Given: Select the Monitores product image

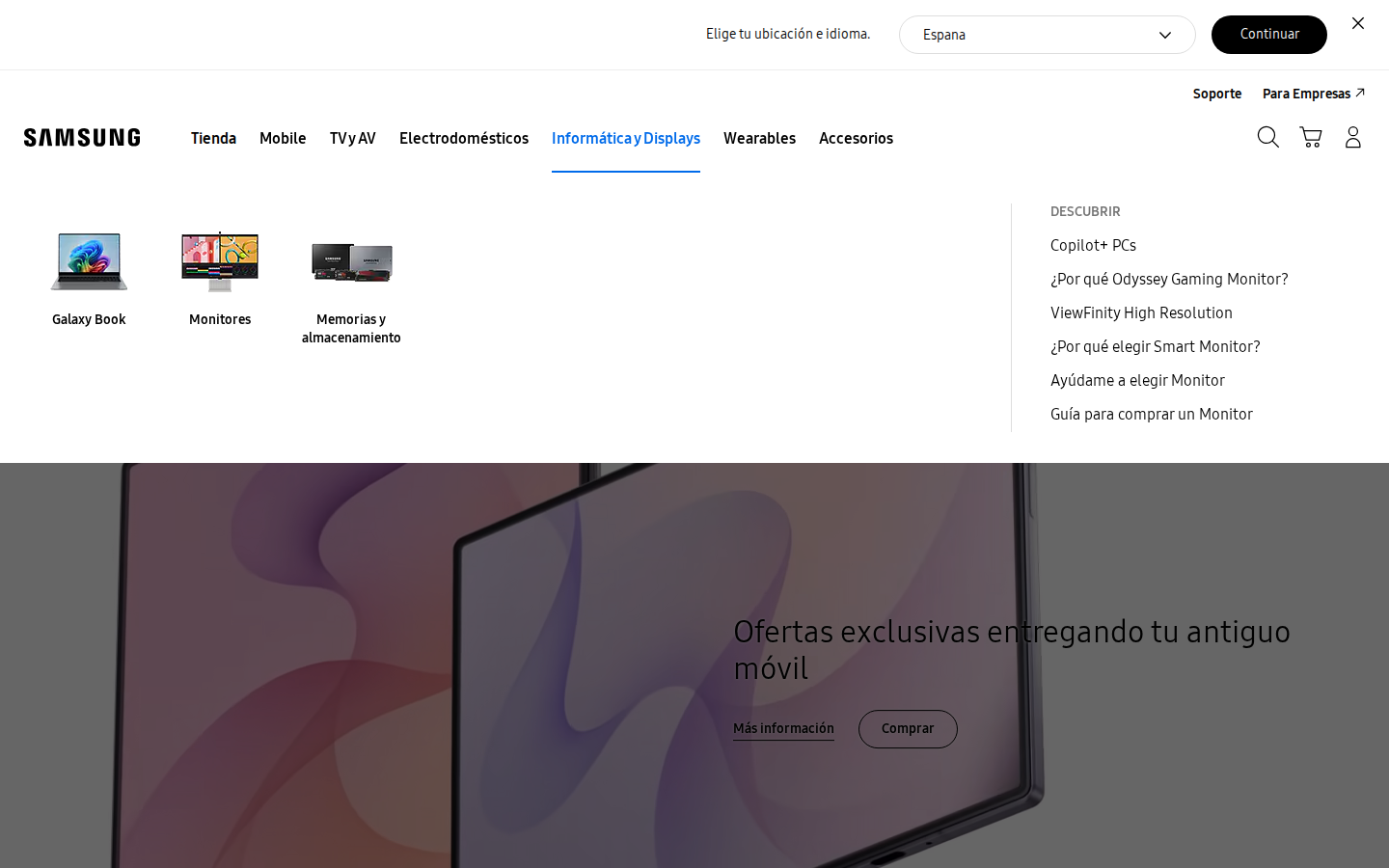Looking at the screenshot, I should coord(220,261).
